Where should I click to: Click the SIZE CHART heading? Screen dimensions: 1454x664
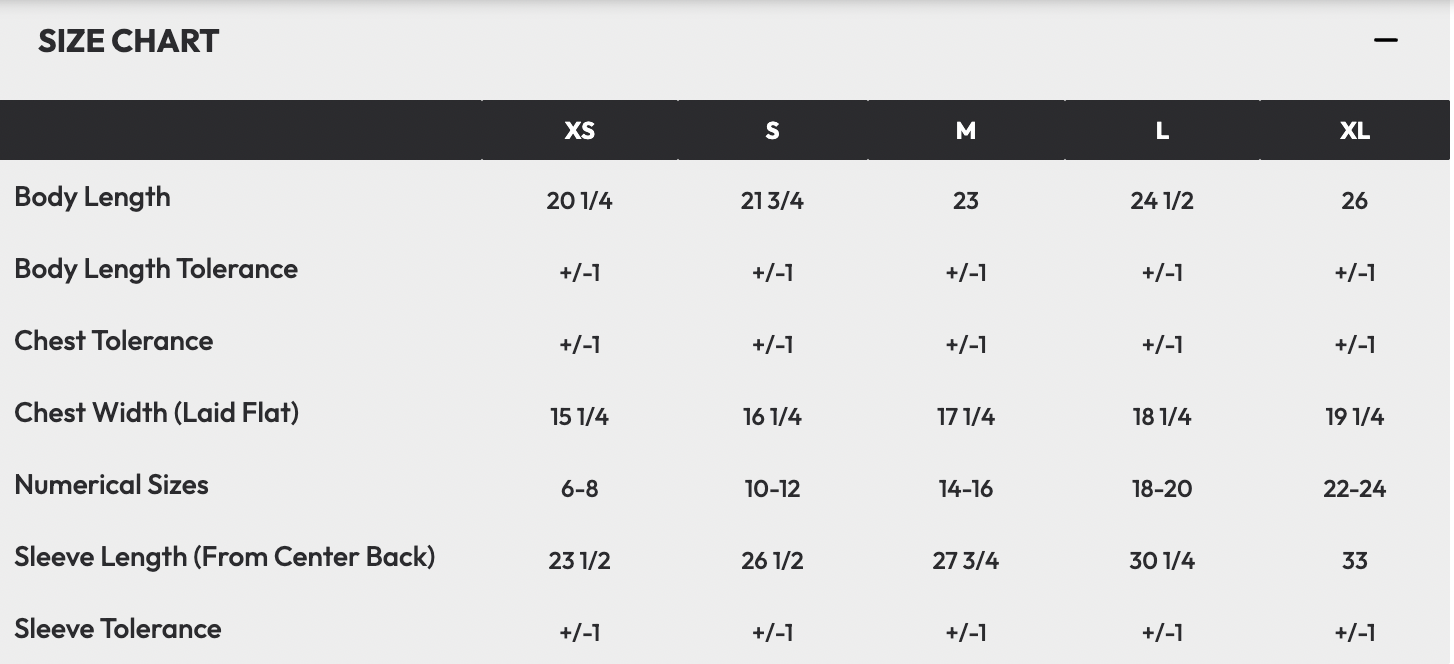(128, 41)
